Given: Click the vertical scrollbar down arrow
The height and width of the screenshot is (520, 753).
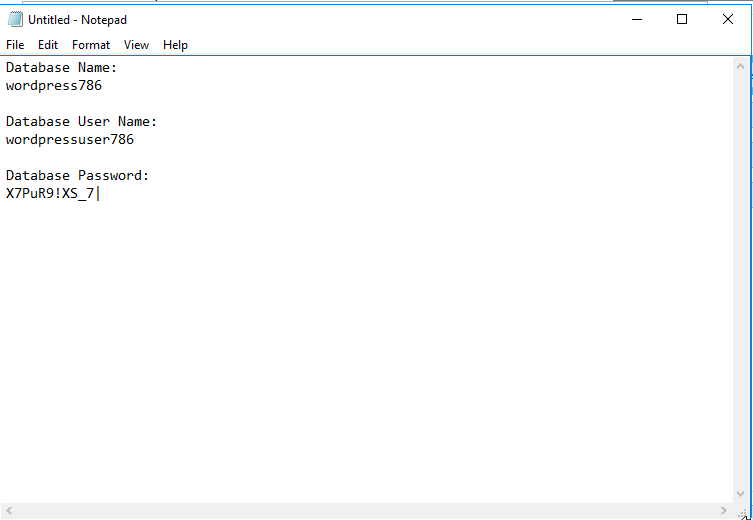Looking at the screenshot, I should [x=741, y=494].
